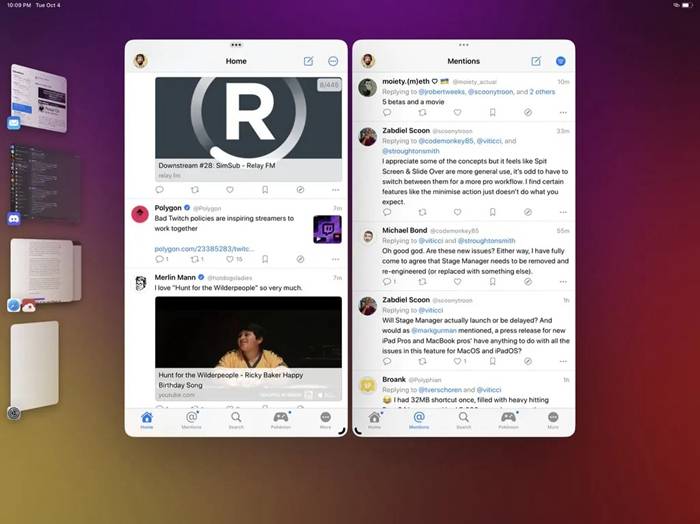Viewport: 700px width, 524px height.
Task: Select Mentions tab in Home window
Action: click(x=192, y=420)
